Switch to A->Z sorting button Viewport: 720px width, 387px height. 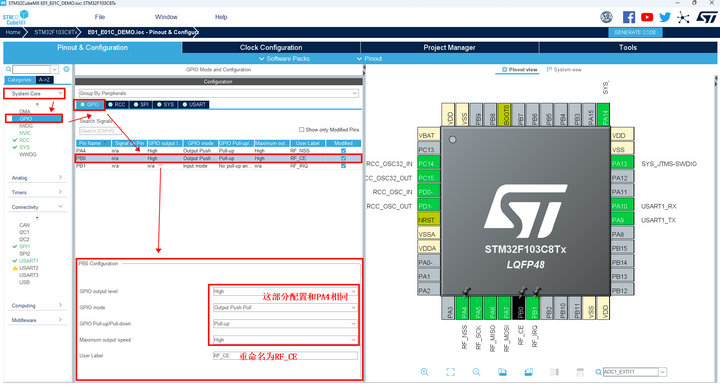tap(44, 80)
